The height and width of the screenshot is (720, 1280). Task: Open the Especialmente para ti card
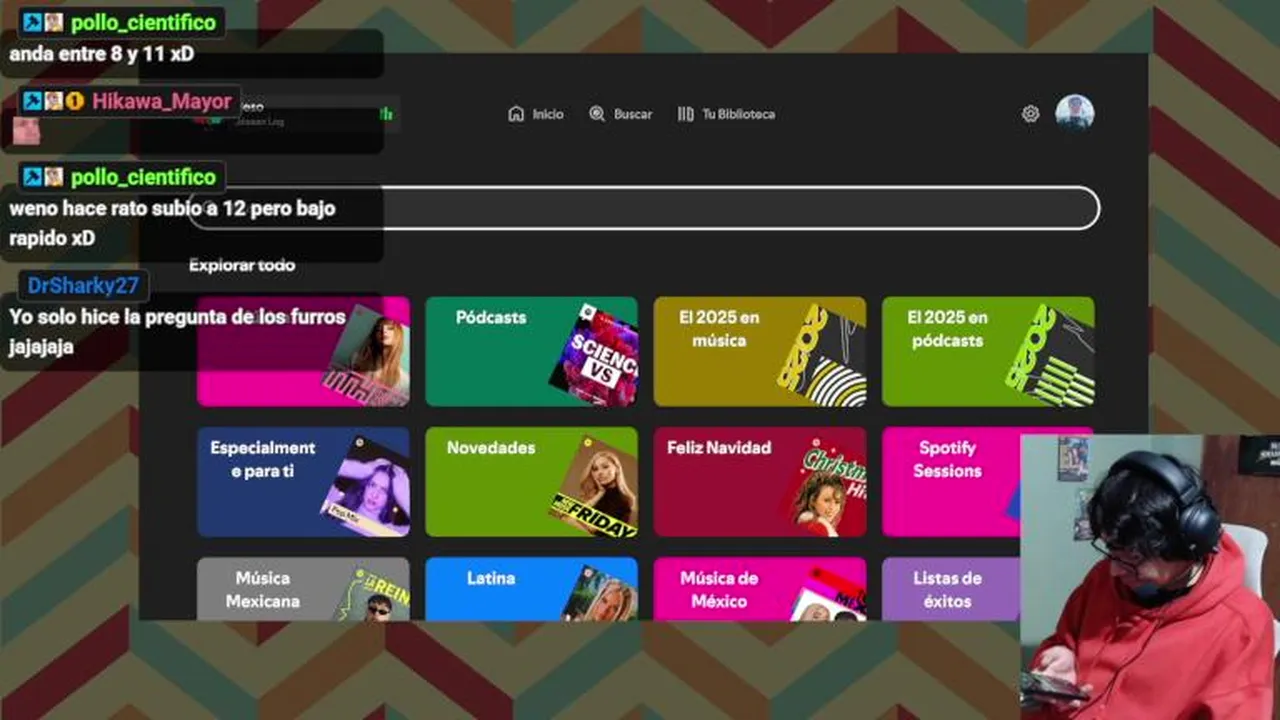303,482
